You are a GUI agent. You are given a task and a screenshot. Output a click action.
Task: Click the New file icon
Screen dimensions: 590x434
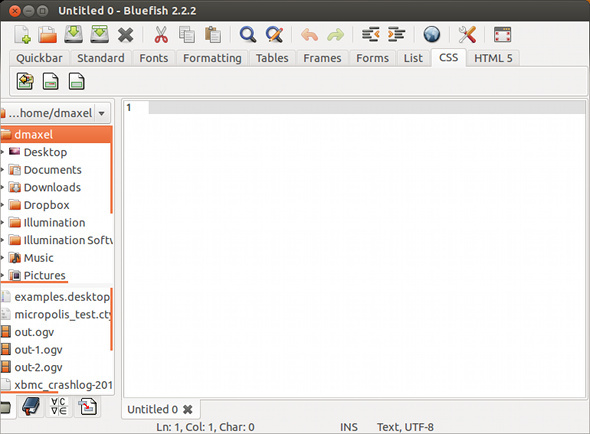pyautogui.click(x=23, y=35)
